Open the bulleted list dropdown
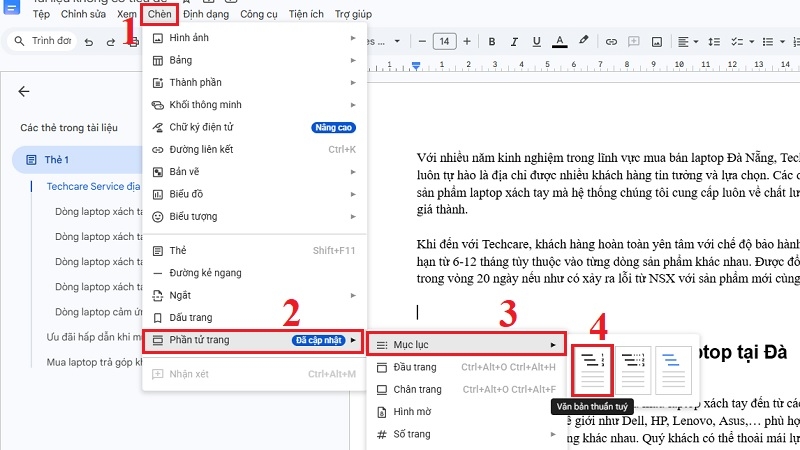This screenshot has width=800, height=450. pos(773,42)
